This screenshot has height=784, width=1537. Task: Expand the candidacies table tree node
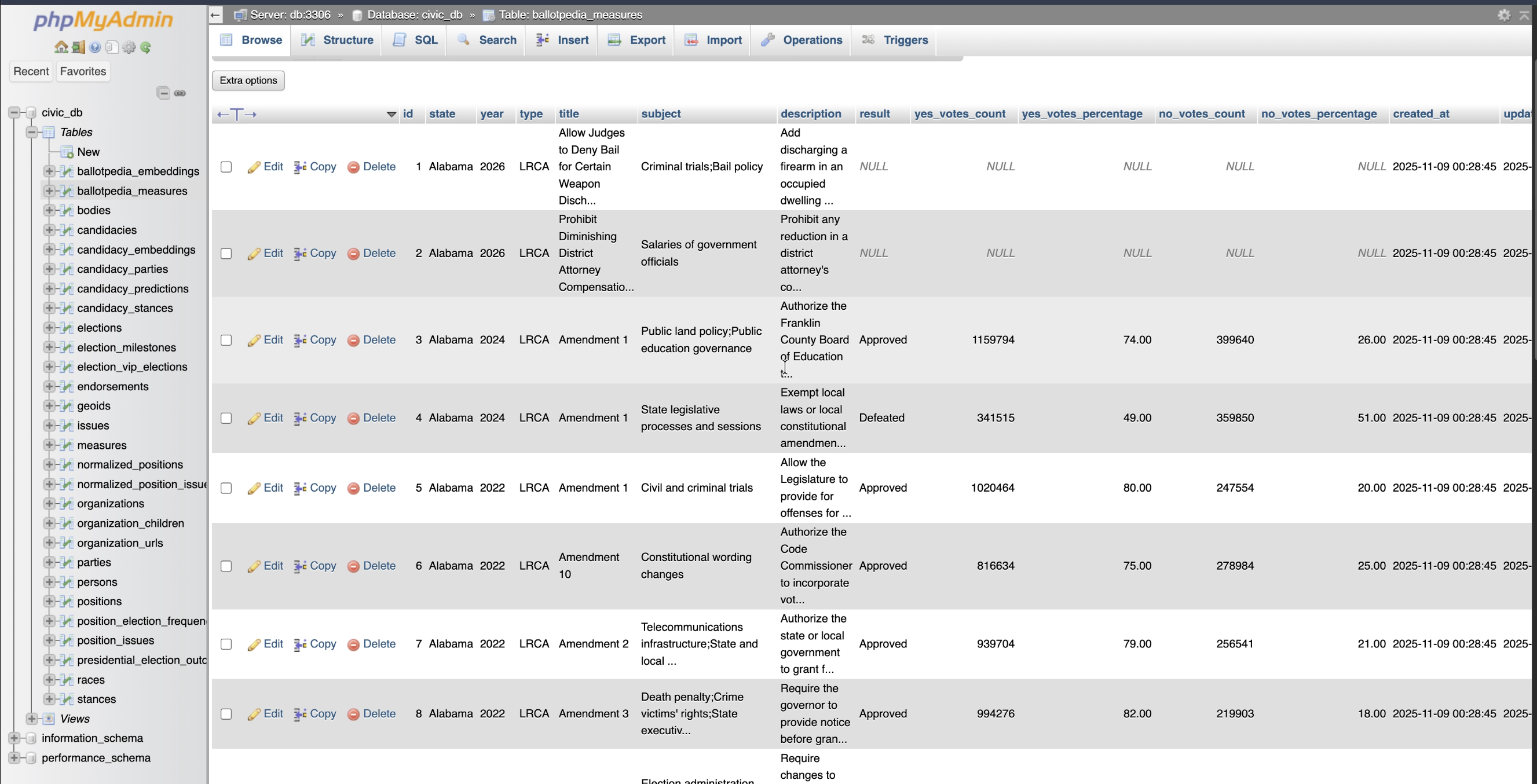tap(50, 230)
